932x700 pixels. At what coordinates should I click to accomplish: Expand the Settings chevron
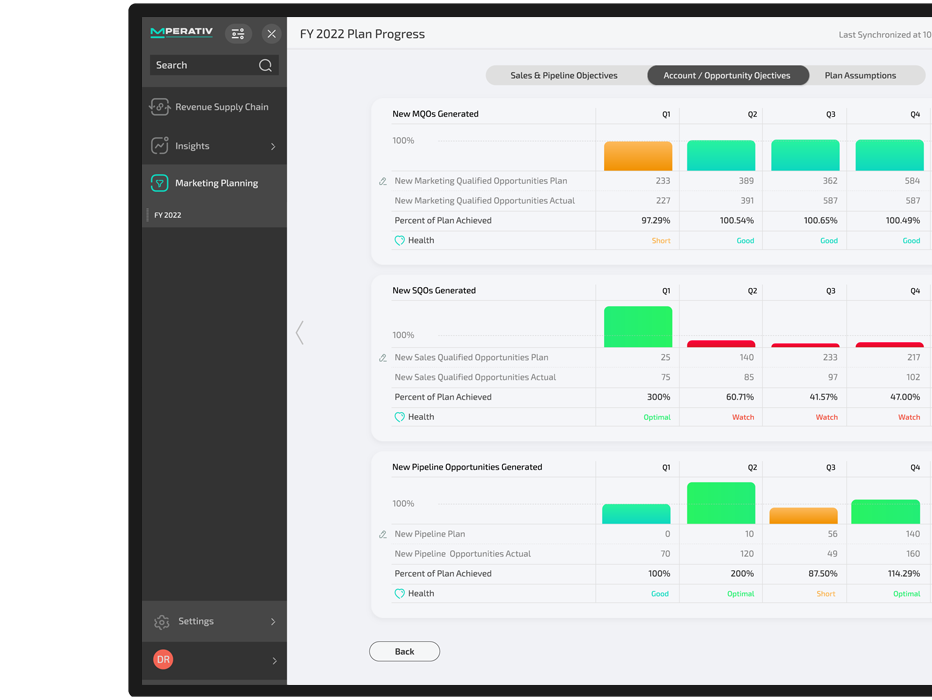pos(273,622)
